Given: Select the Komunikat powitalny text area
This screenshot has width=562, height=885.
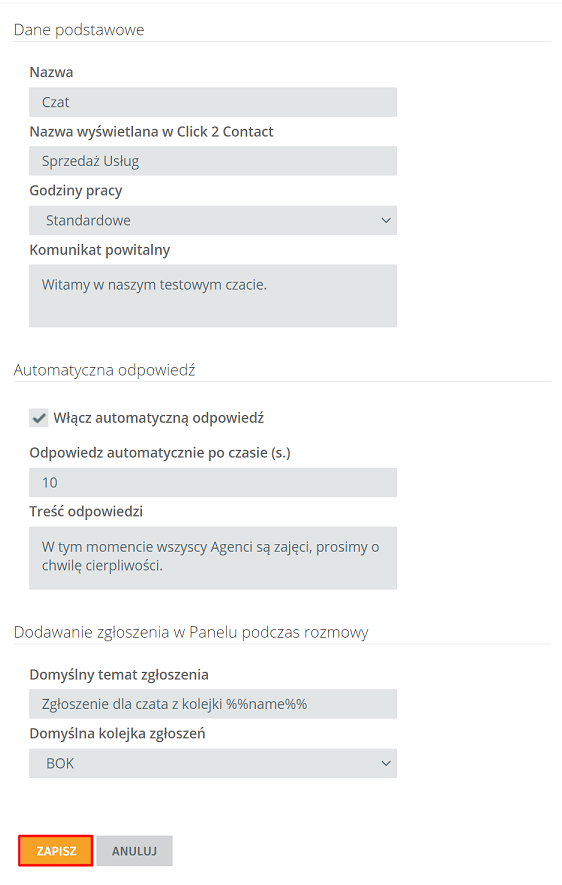Looking at the screenshot, I should (x=213, y=296).
